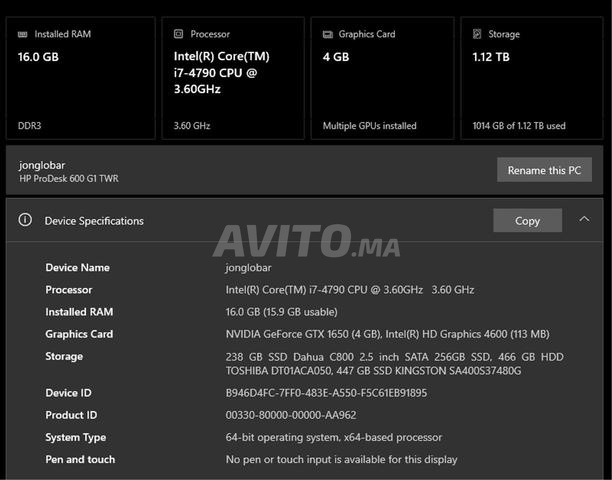Open the Storage 1.12 TB card

tap(532, 78)
